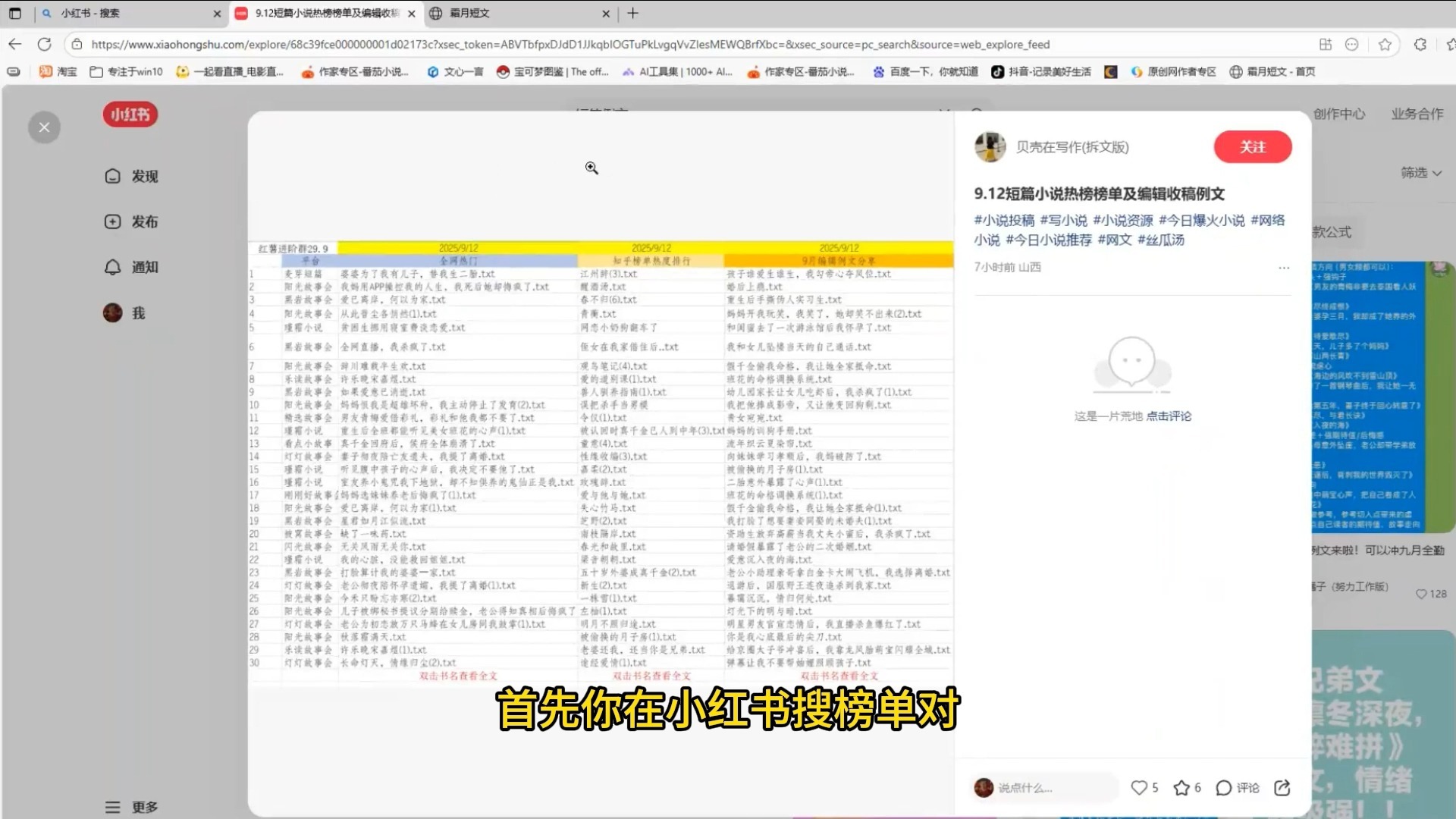Like the post with heart icon

pos(1139,788)
